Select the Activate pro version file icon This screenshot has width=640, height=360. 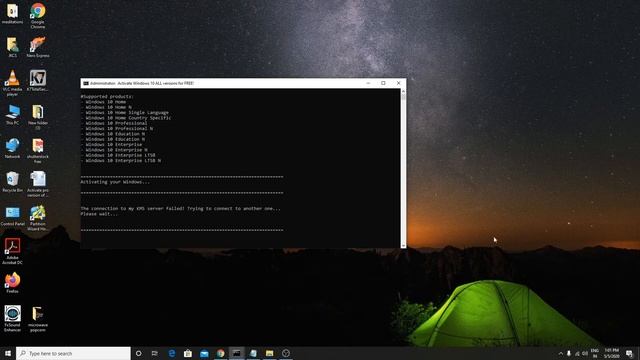(x=38, y=184)
